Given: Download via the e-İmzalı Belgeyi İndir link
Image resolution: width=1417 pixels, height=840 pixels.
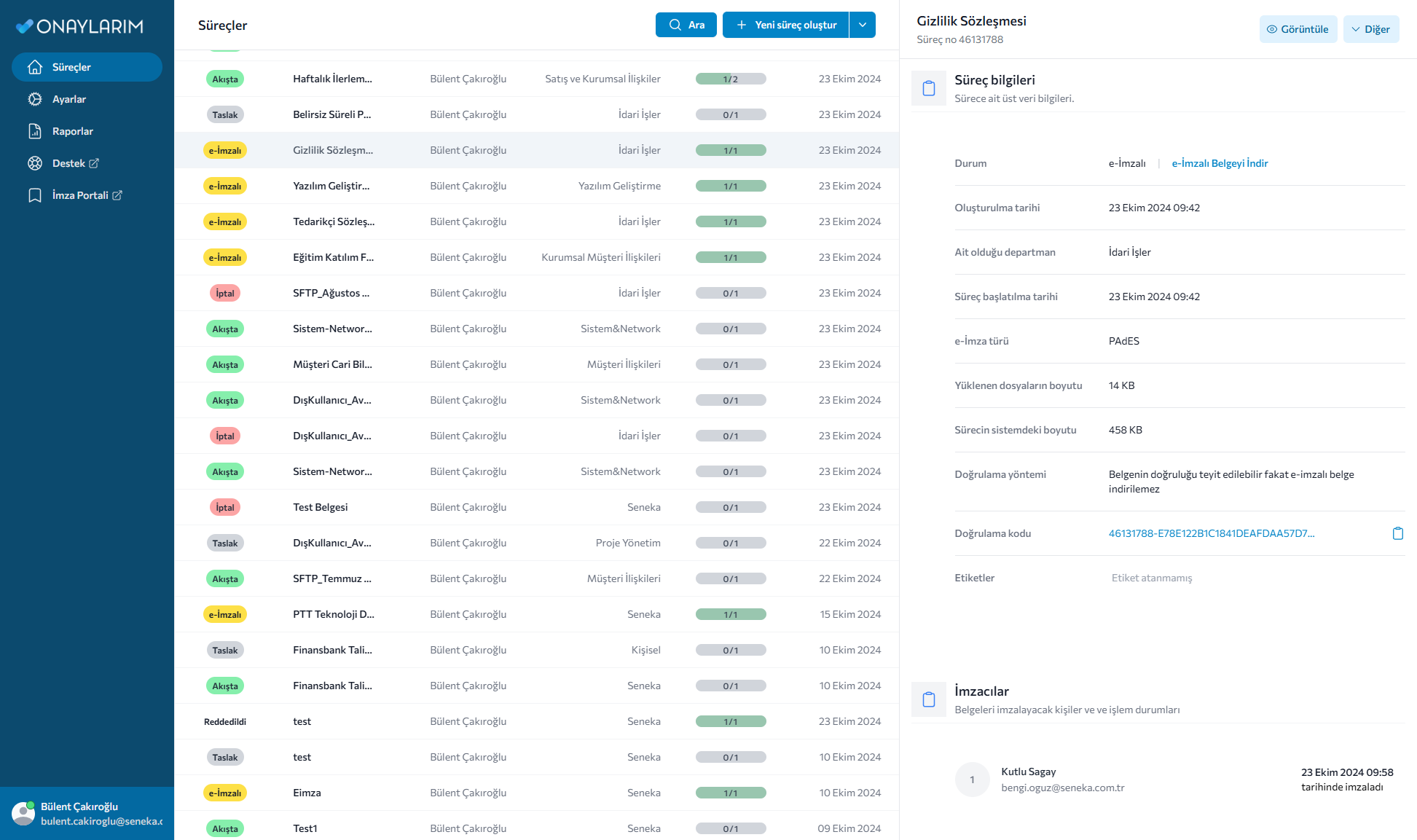Looking at the screenshot, I should [1220, 163].
